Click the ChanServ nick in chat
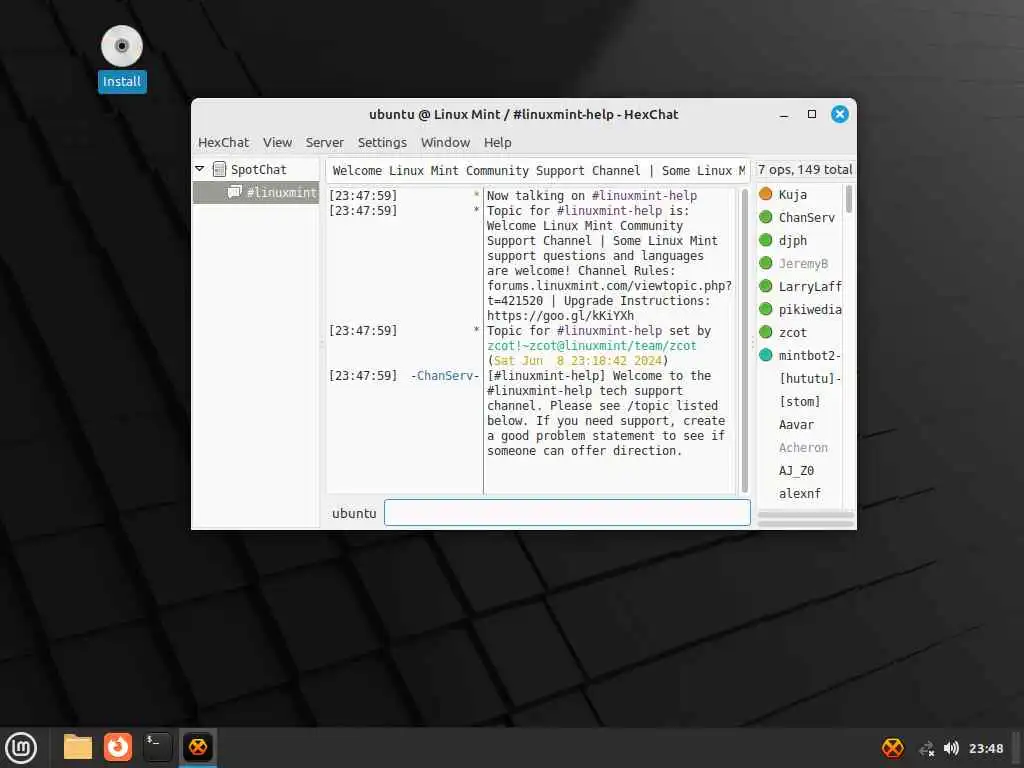Viewport: 1024px width, 768px height. (444, 376)
